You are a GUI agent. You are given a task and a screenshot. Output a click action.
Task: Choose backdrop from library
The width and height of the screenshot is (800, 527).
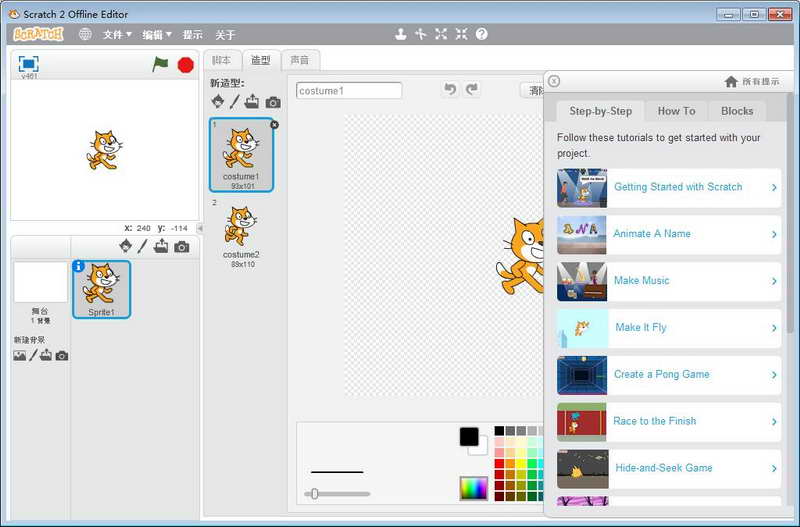pyautogui.click(x=19, y=356)
